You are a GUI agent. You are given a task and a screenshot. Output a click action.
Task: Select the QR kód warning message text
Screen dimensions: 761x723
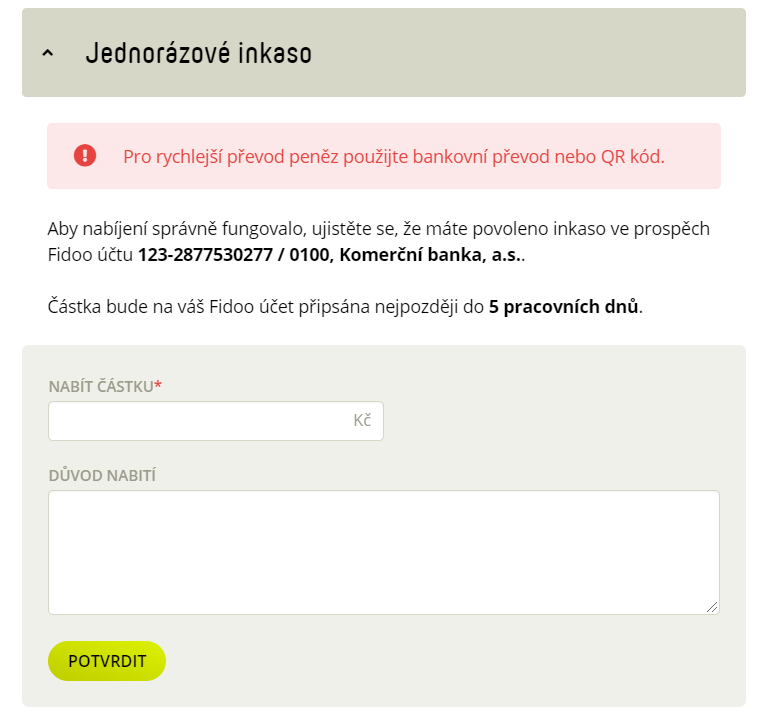tap(394, 157)
